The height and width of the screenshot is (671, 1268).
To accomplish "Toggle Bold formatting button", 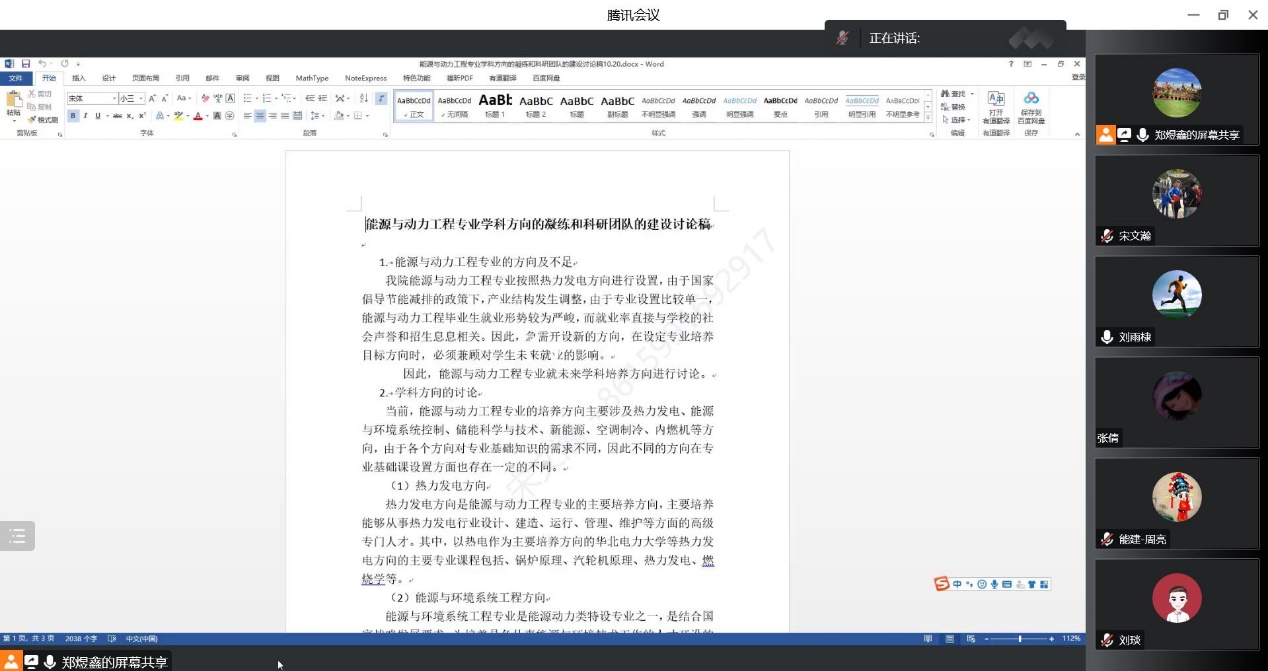I will [73, 116].
